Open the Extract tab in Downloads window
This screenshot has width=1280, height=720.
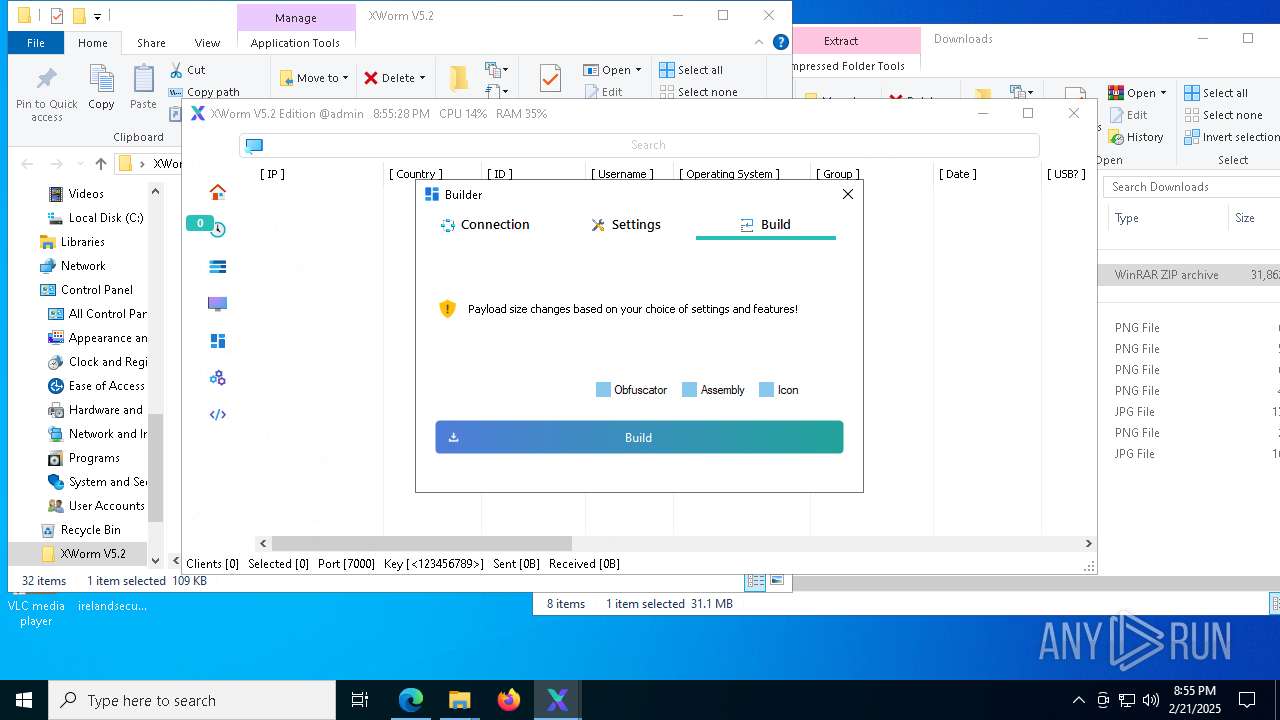coord(840,41)
